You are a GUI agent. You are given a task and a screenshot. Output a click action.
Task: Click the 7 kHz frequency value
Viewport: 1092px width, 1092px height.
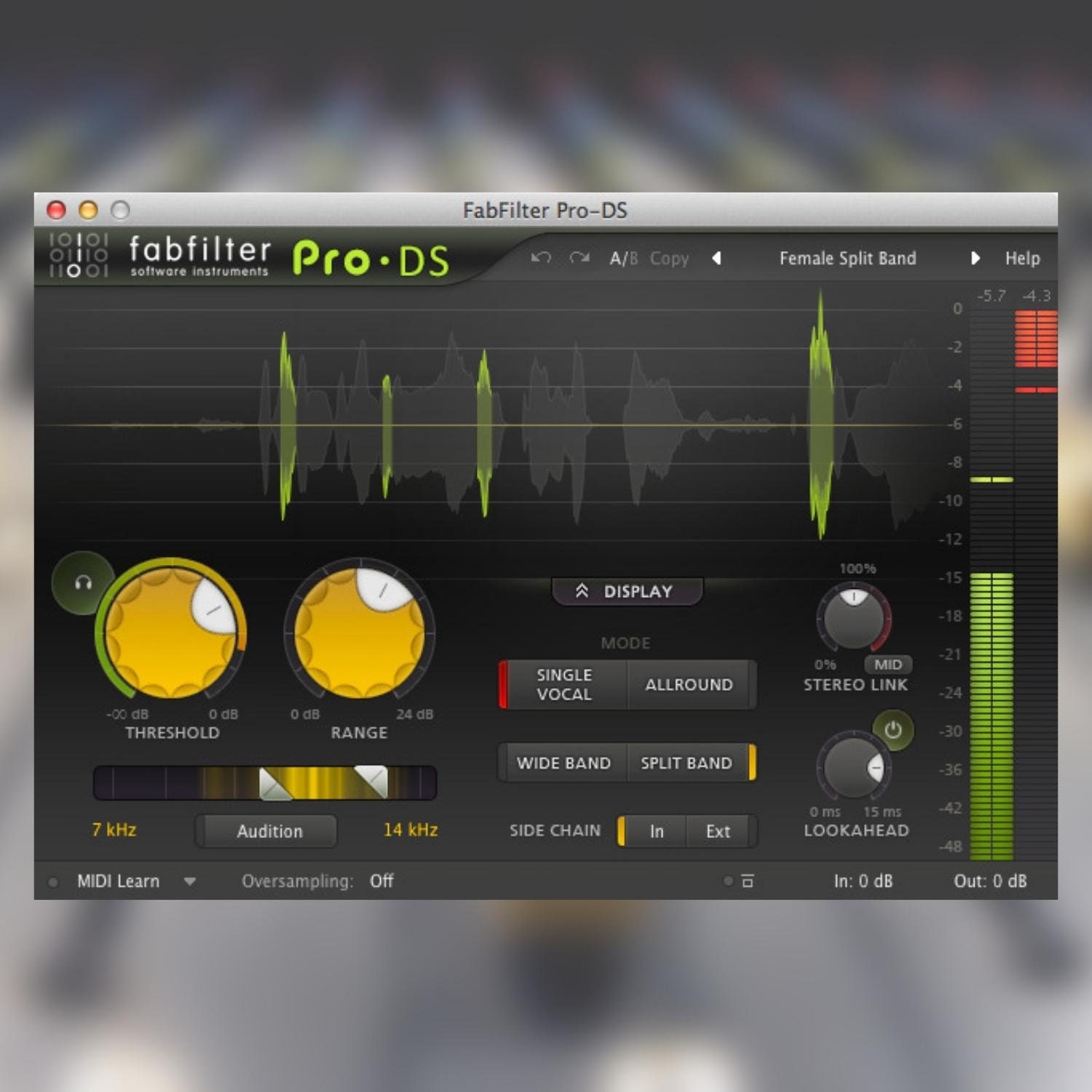(114, 830)
